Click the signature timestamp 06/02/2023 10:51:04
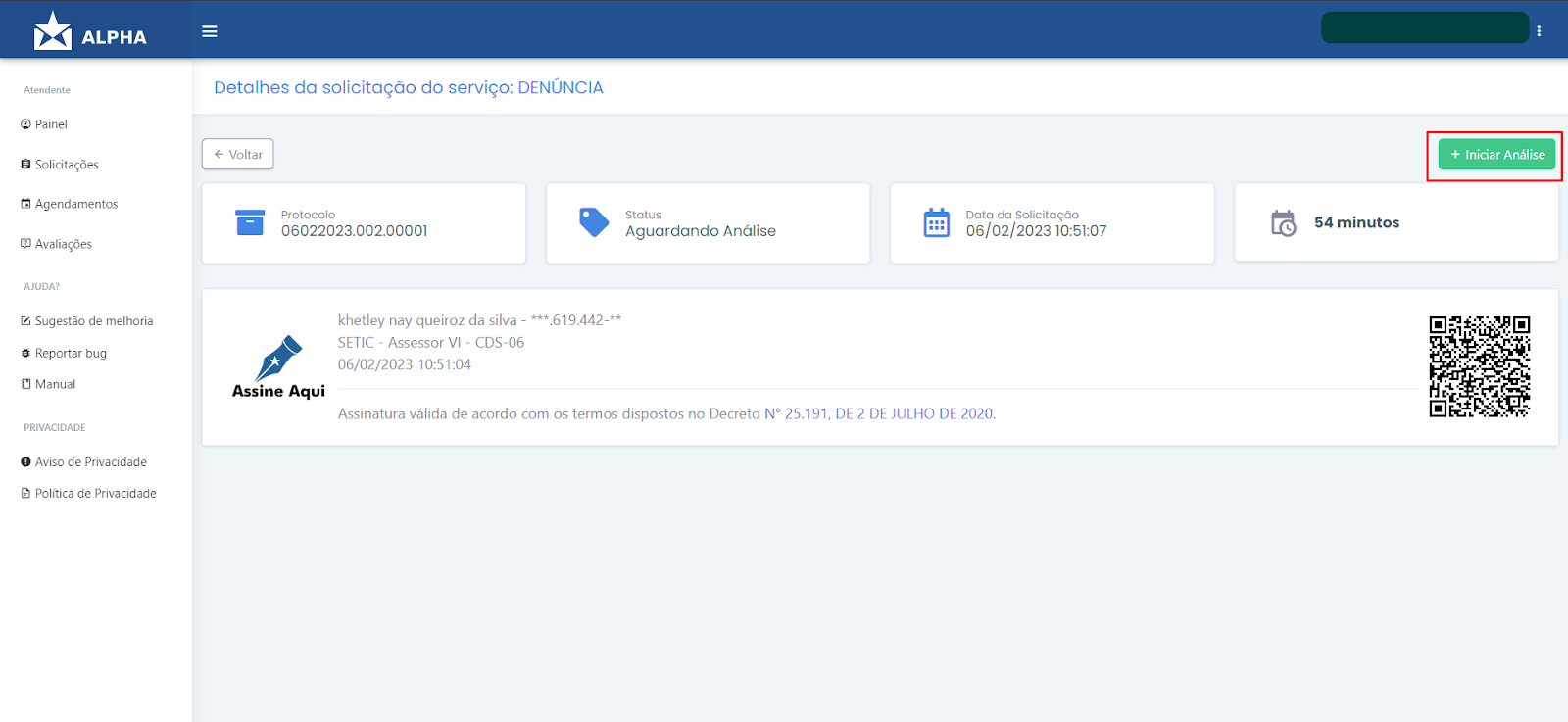Viewport: 1568px width, 722px height. pos(405,364)
